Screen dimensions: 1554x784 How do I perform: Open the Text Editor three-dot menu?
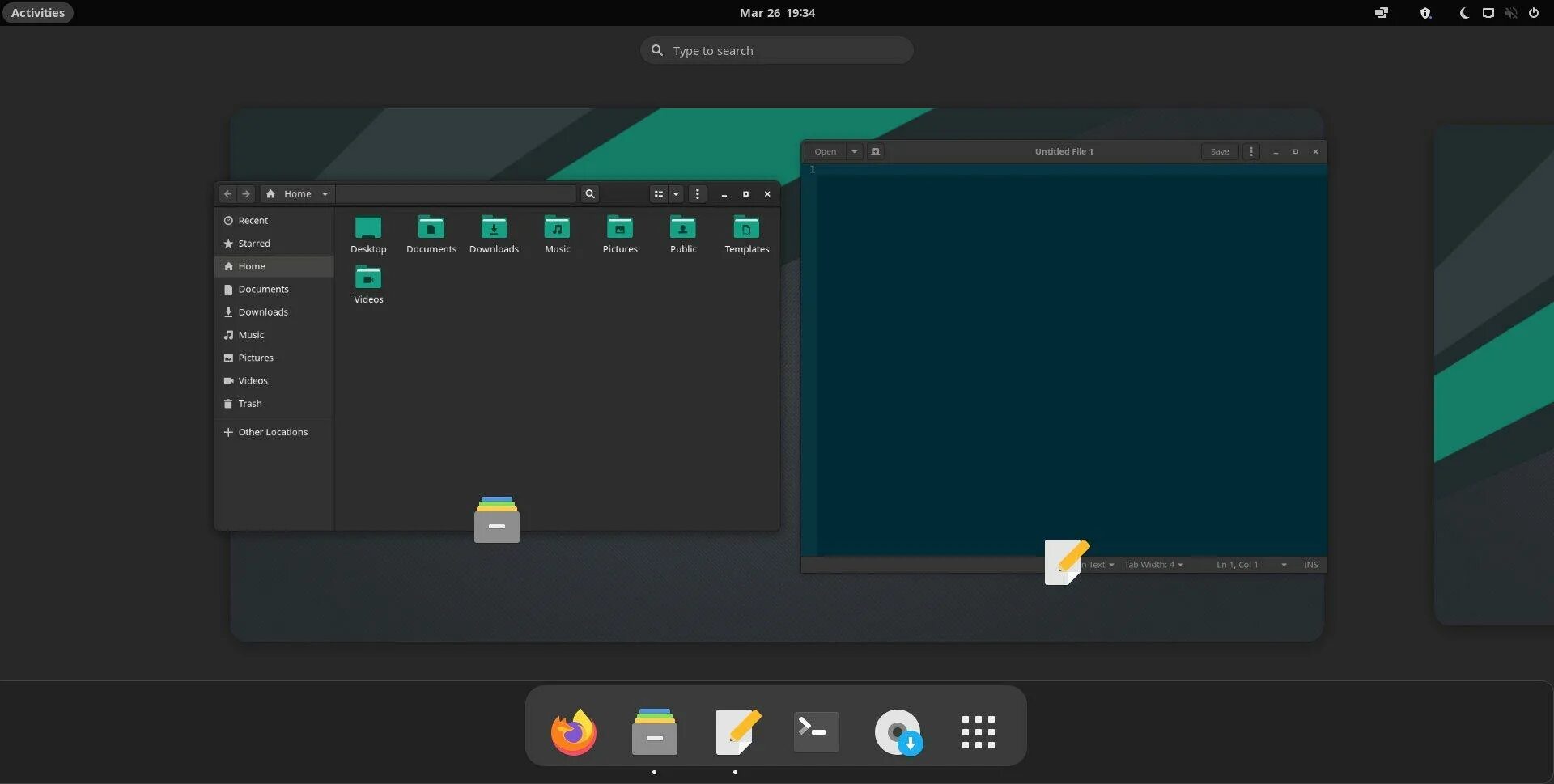pyautogui.click(x=1251, y=151)
